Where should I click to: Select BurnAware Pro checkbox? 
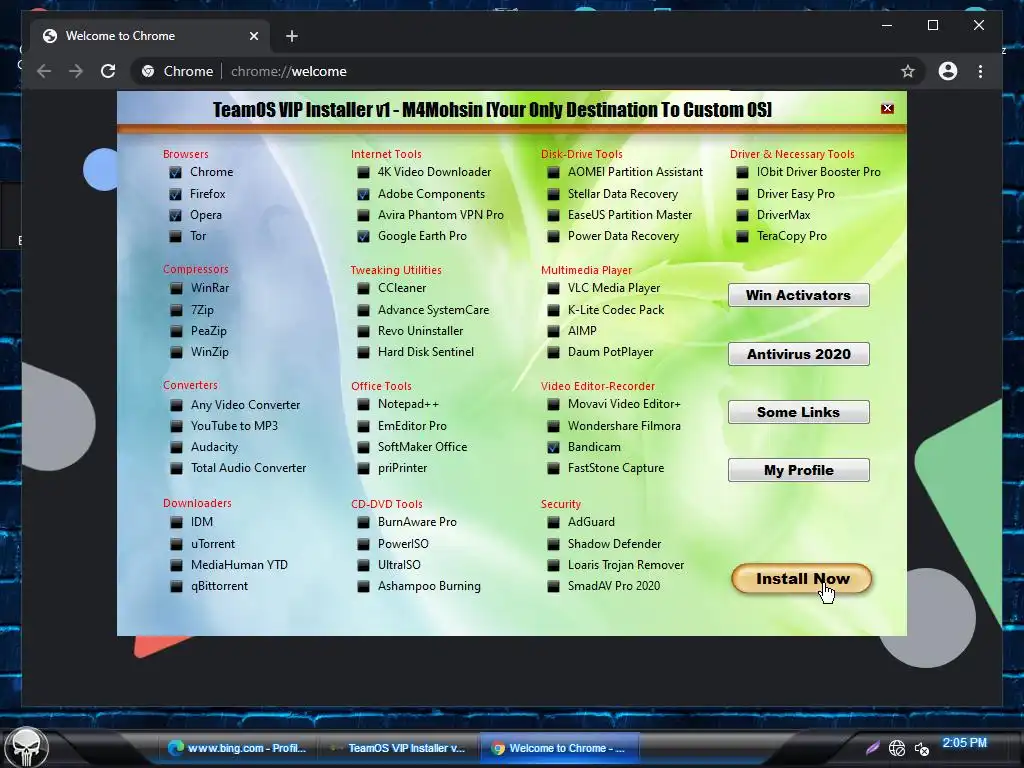click(363, 522)
